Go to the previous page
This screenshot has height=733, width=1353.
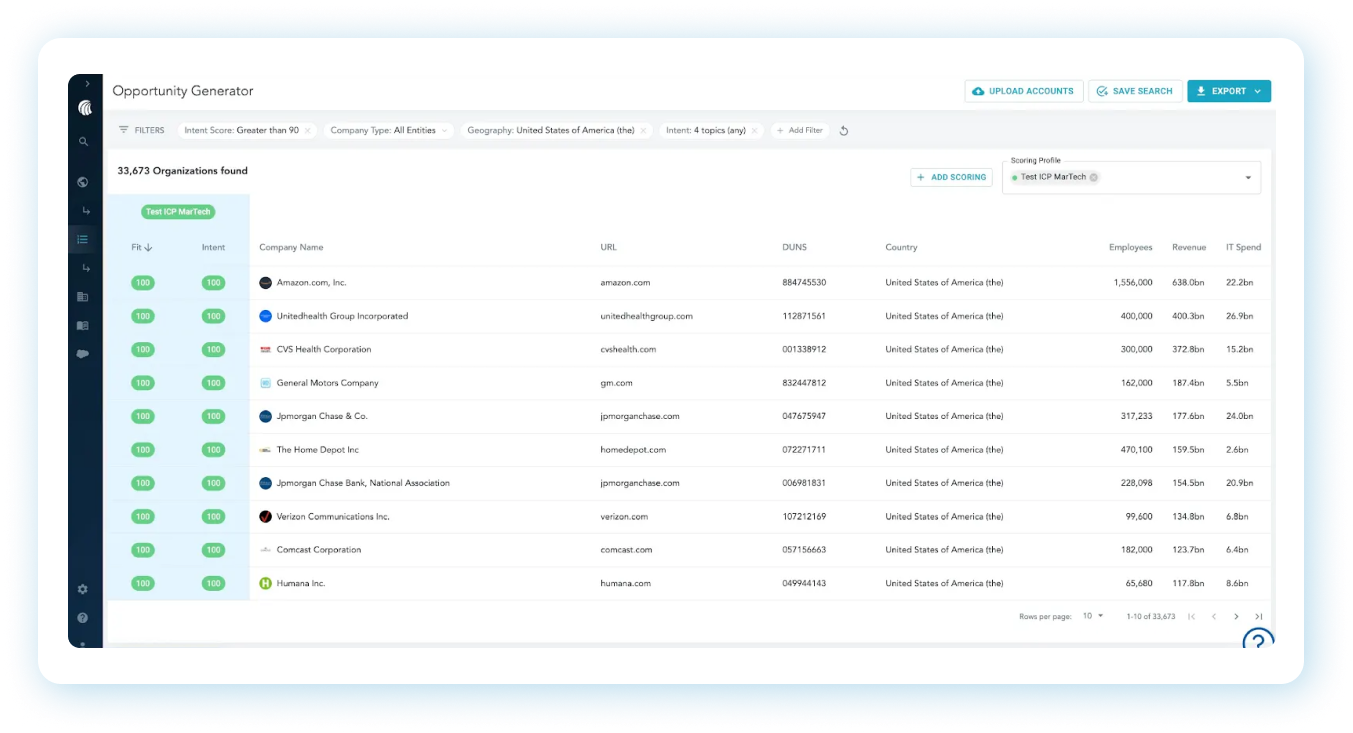pyautogui.click(x=1214, y=617)
